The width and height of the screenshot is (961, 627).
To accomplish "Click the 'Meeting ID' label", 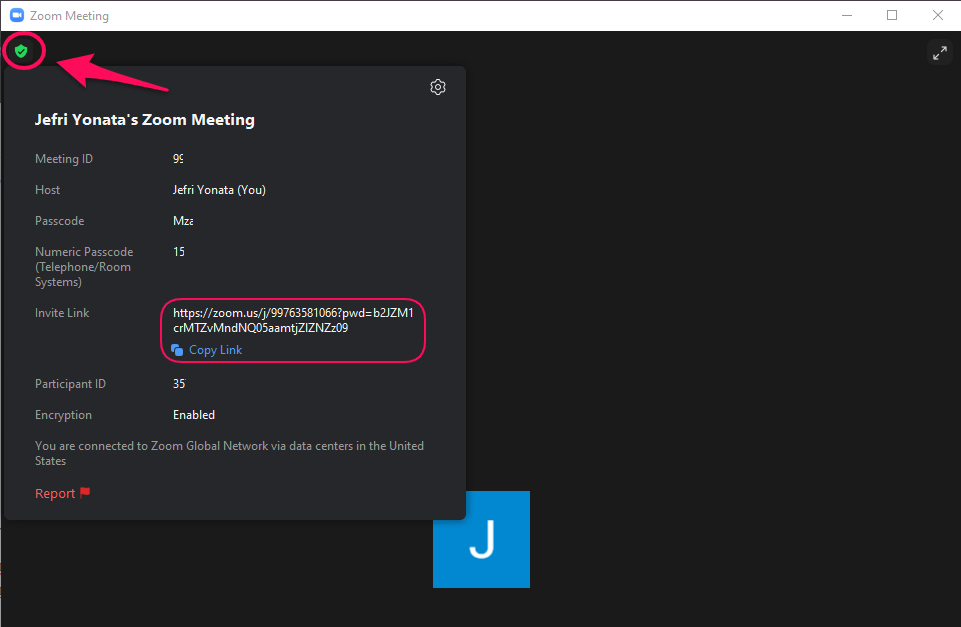I will point(64,159).
